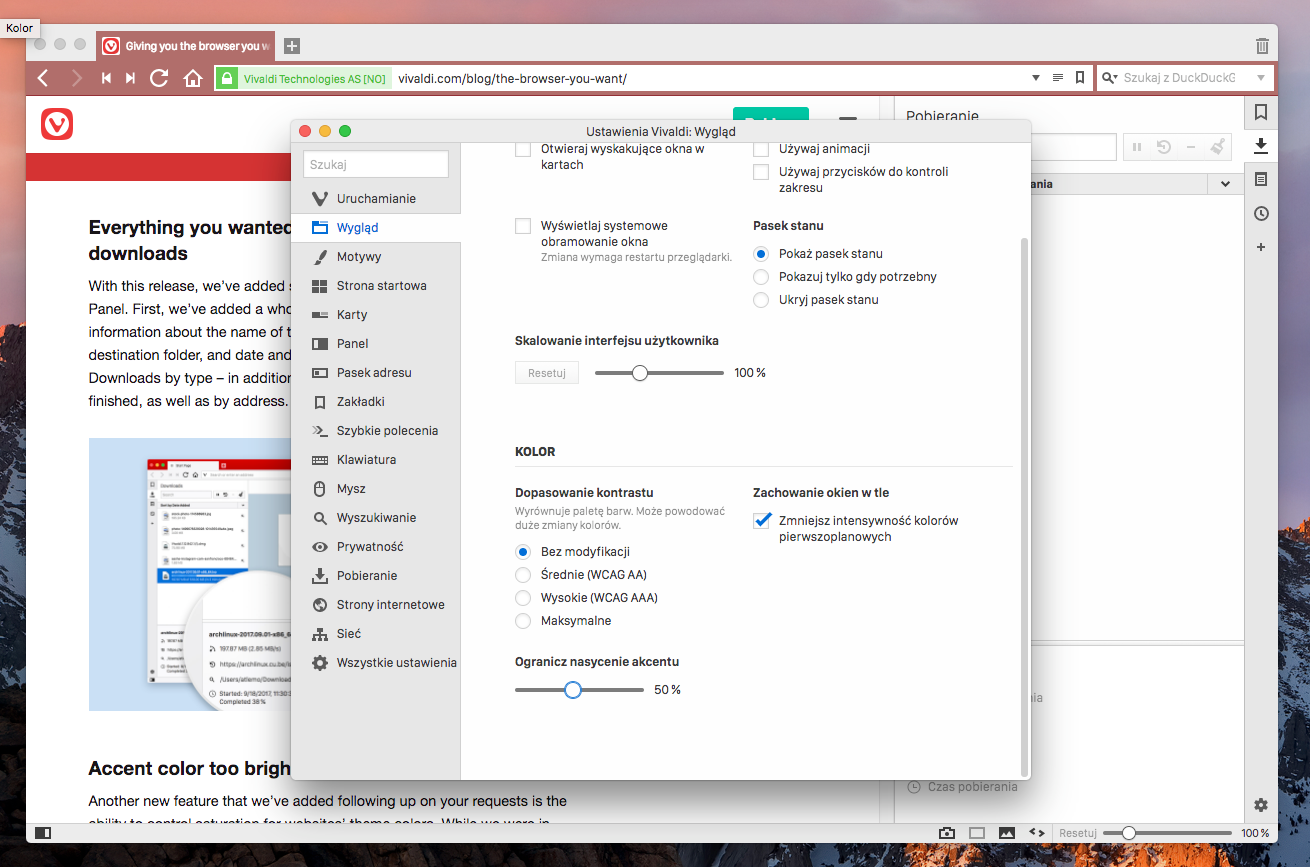Select 'Pokaż pasek stanu' radio
The height and width of the screenshot is (867, 1310).
(761, 254)
